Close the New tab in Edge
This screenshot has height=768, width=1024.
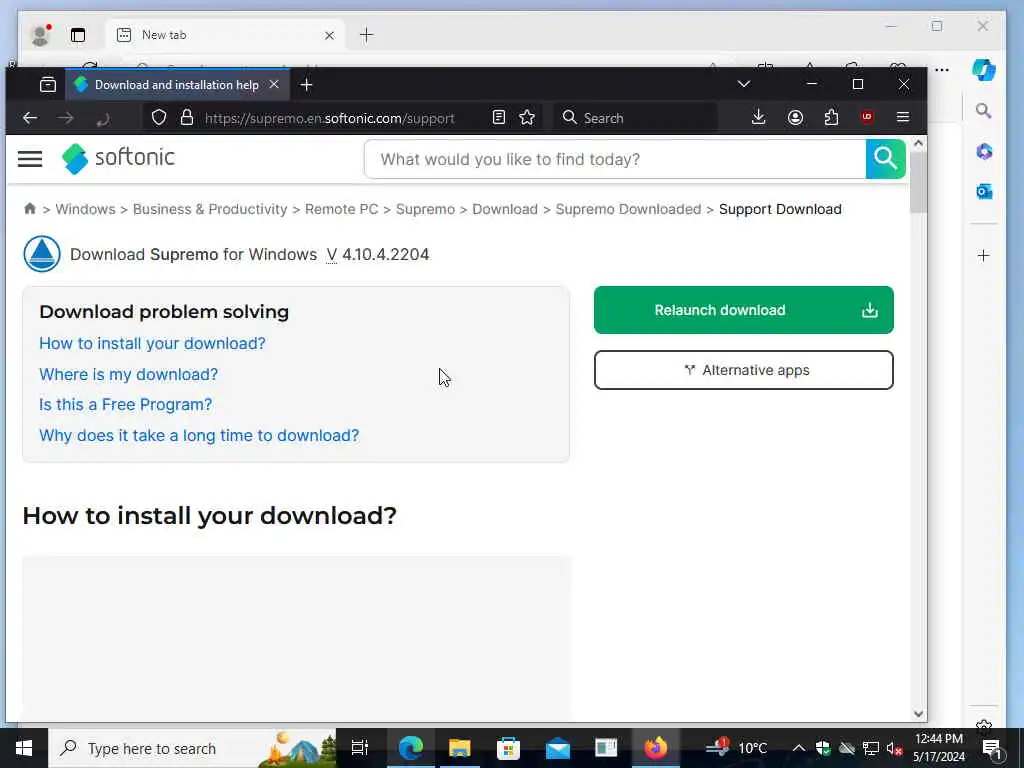(x=329, y=35)
